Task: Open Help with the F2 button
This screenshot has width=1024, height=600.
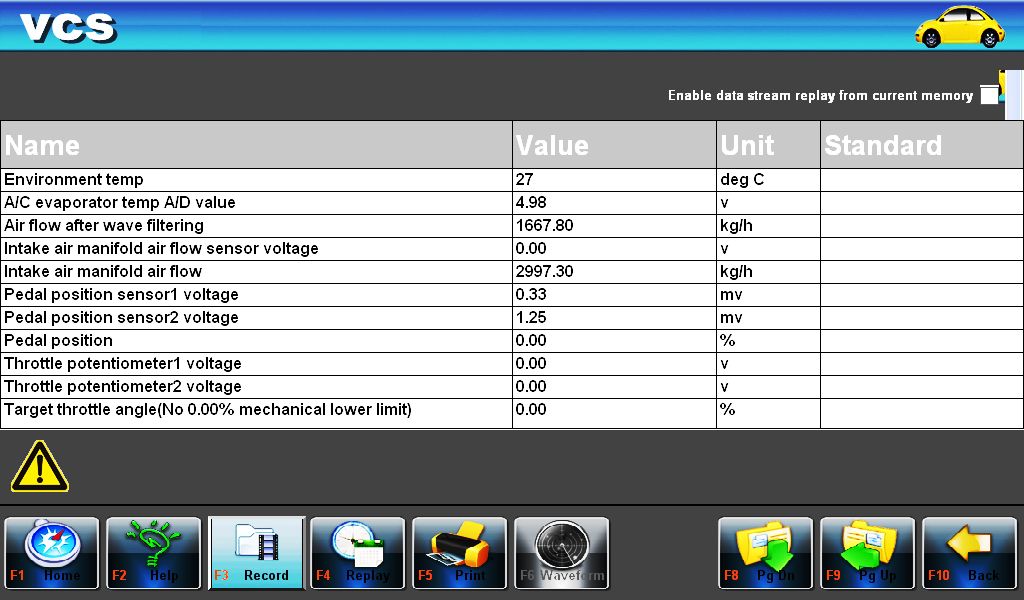Action: coord(154,553)
